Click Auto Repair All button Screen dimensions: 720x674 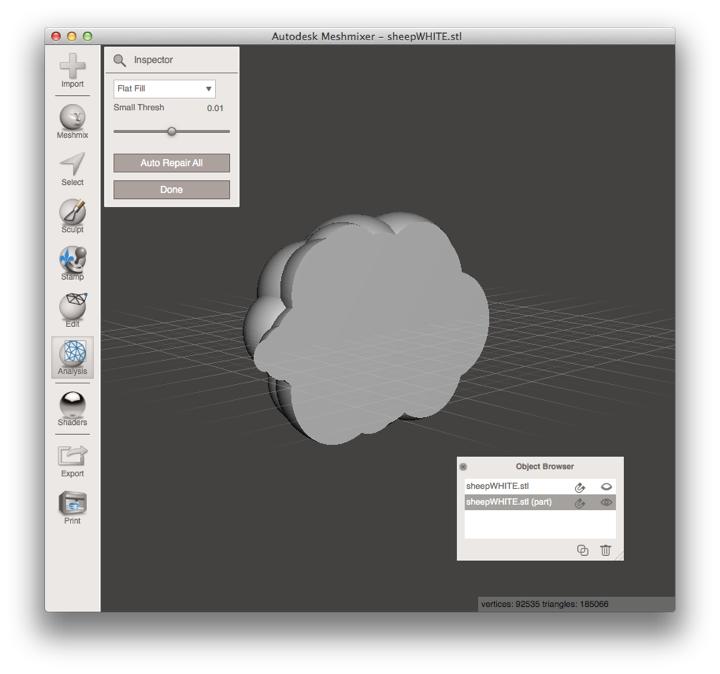pyautogui.click(x=171, y=163)
